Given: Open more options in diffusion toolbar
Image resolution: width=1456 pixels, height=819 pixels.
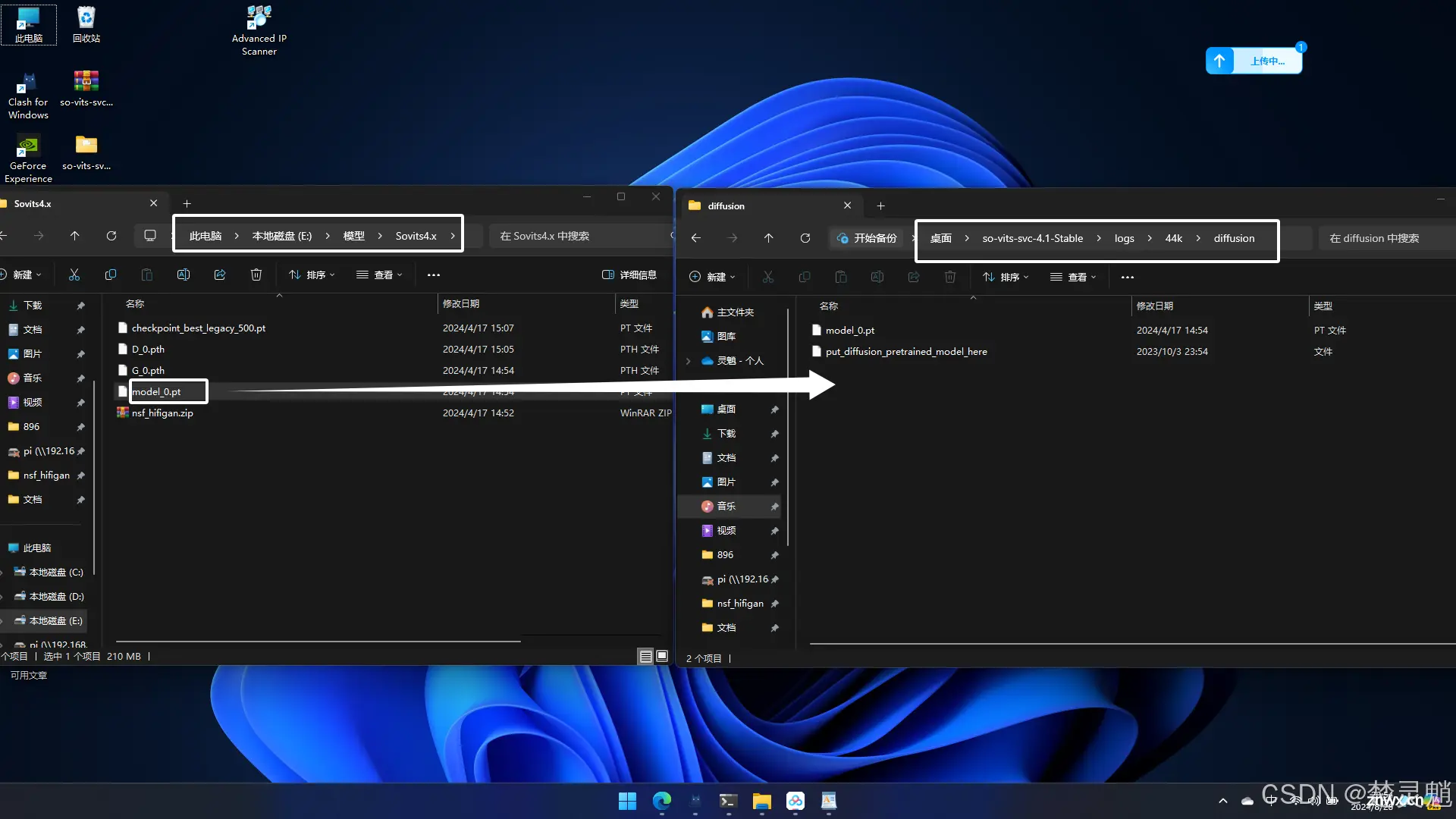Looking at the screenshot, I should pyautogui.click(x=1128, y=277).
